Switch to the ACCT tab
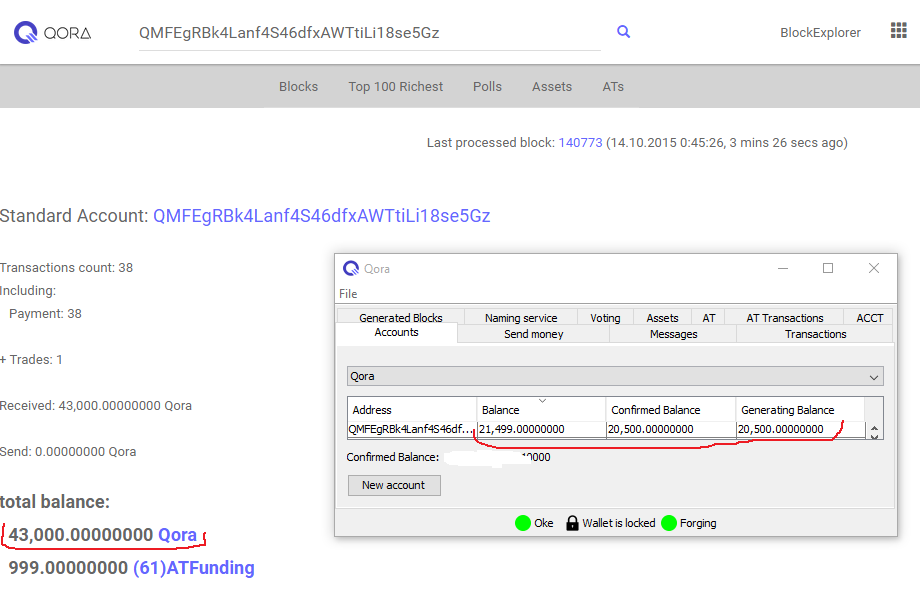 pyautogui.click(x=869, y=317)
